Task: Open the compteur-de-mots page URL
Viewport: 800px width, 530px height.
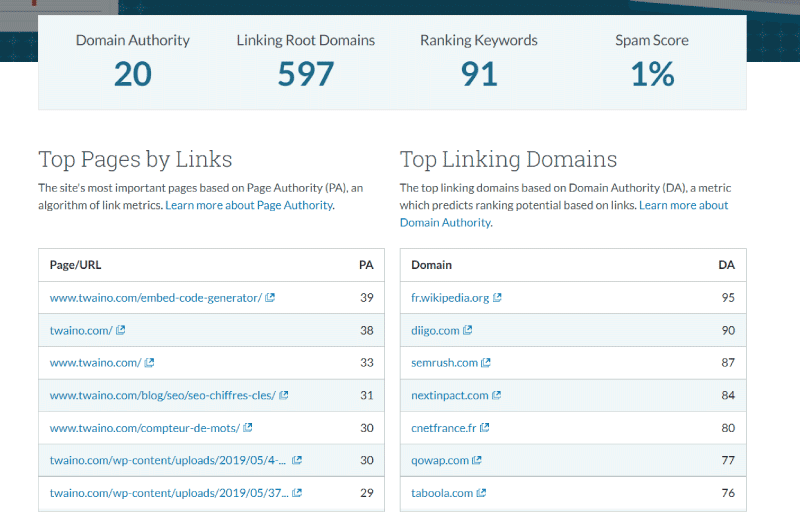Action: click(x=144, y=427)
